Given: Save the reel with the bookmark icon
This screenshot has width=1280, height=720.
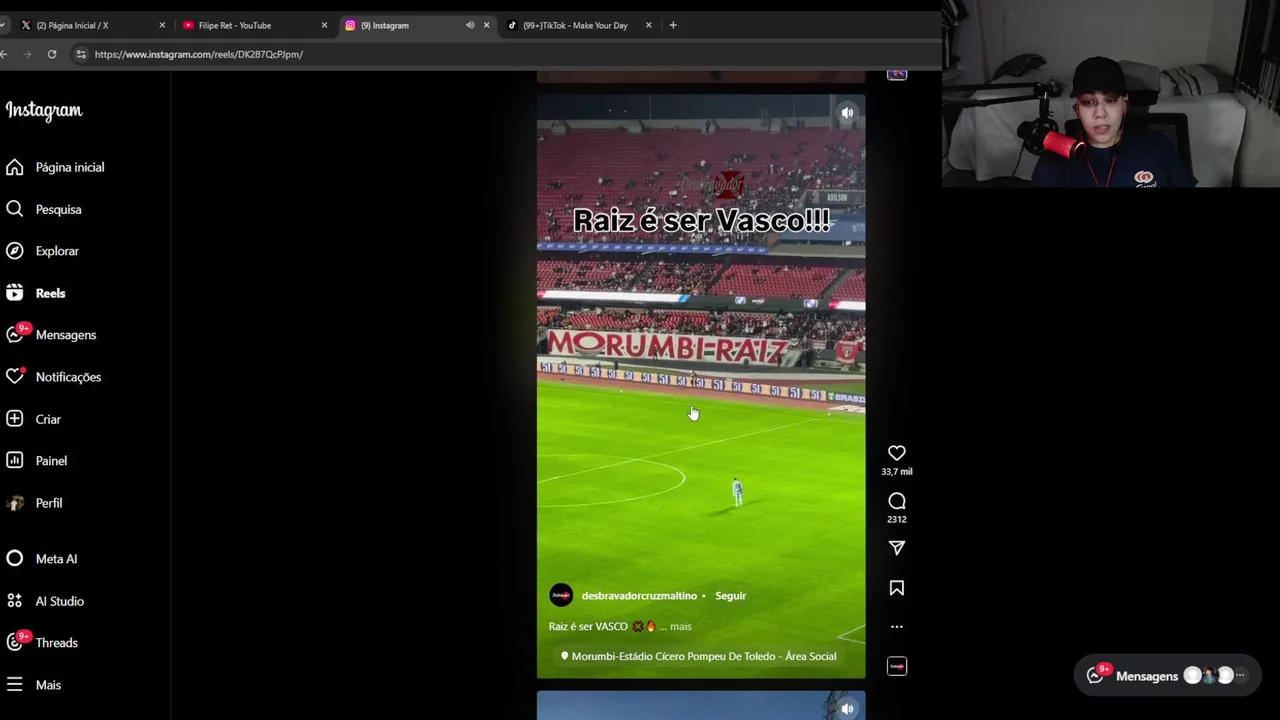Looking at the screenshot, I should [897, 588].
